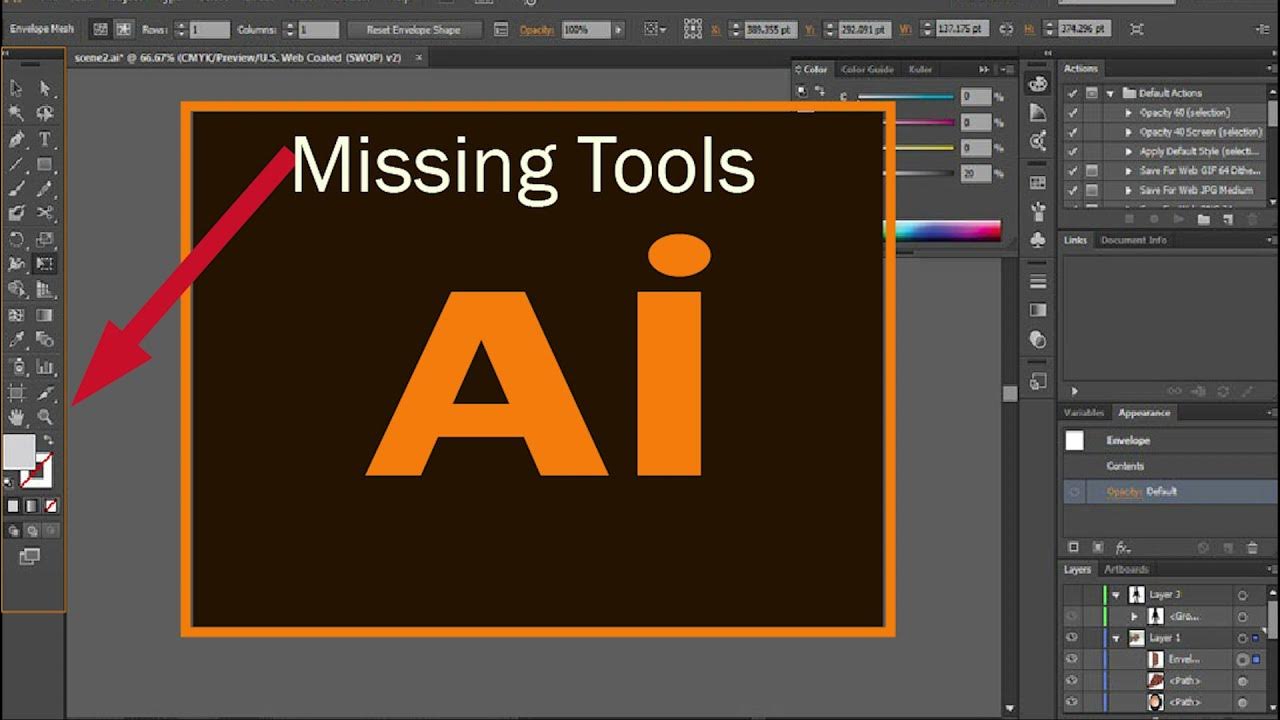The width and height of the screenshot is (1280, 720).
Task: Select the Rotate tool
Action: point(16,239)
